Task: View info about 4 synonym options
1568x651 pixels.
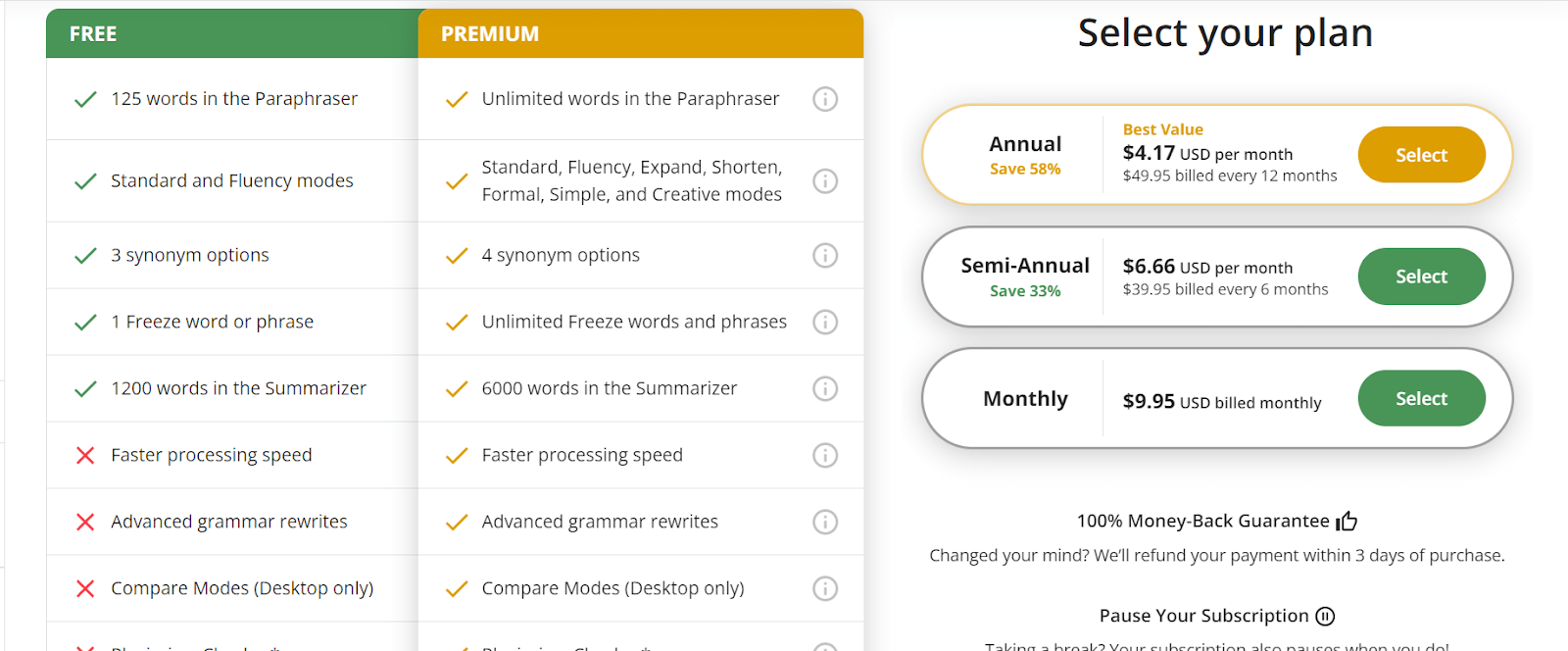Action: tap(825, 255)
